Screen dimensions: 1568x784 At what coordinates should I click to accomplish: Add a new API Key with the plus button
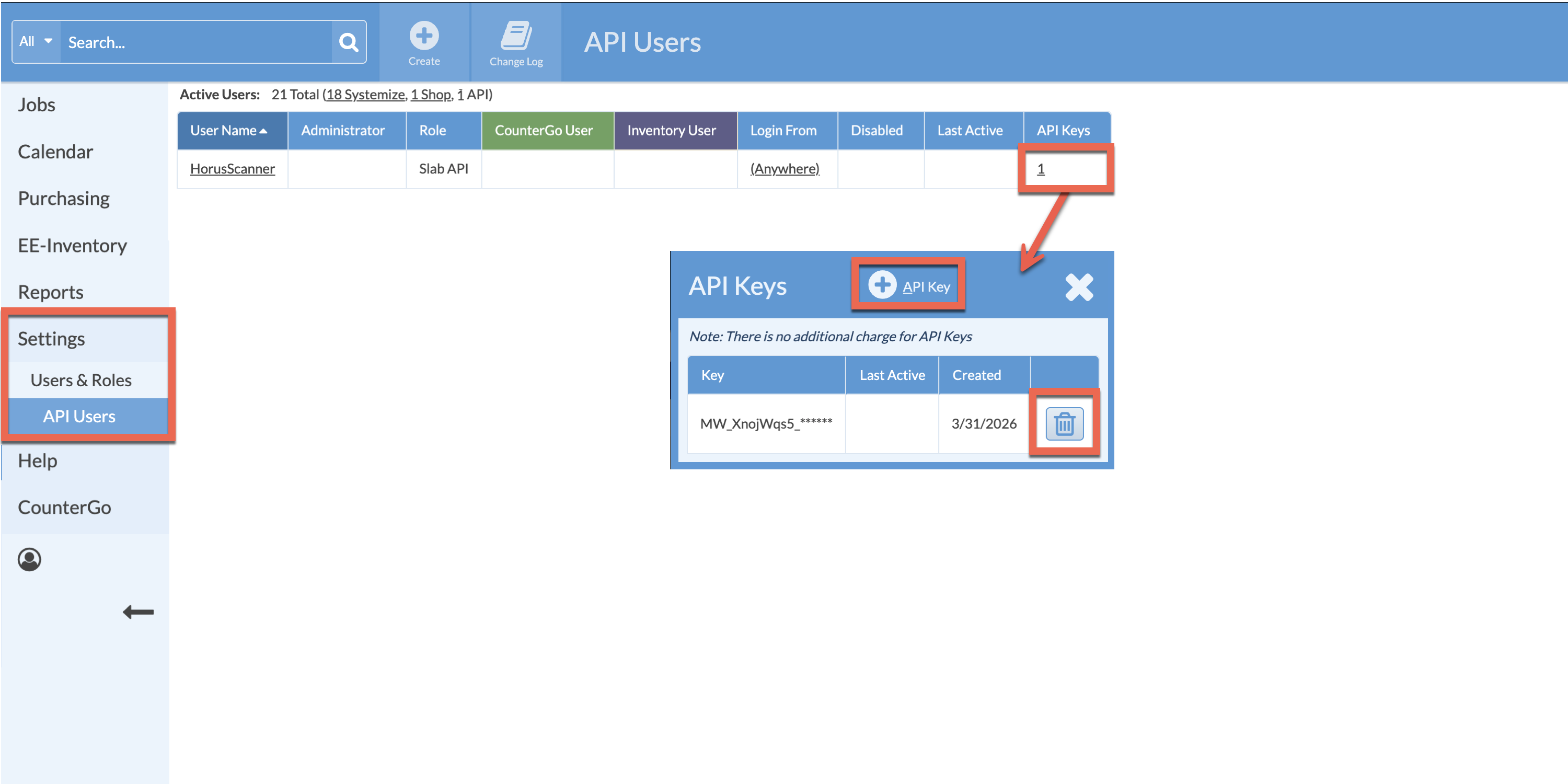908,284
